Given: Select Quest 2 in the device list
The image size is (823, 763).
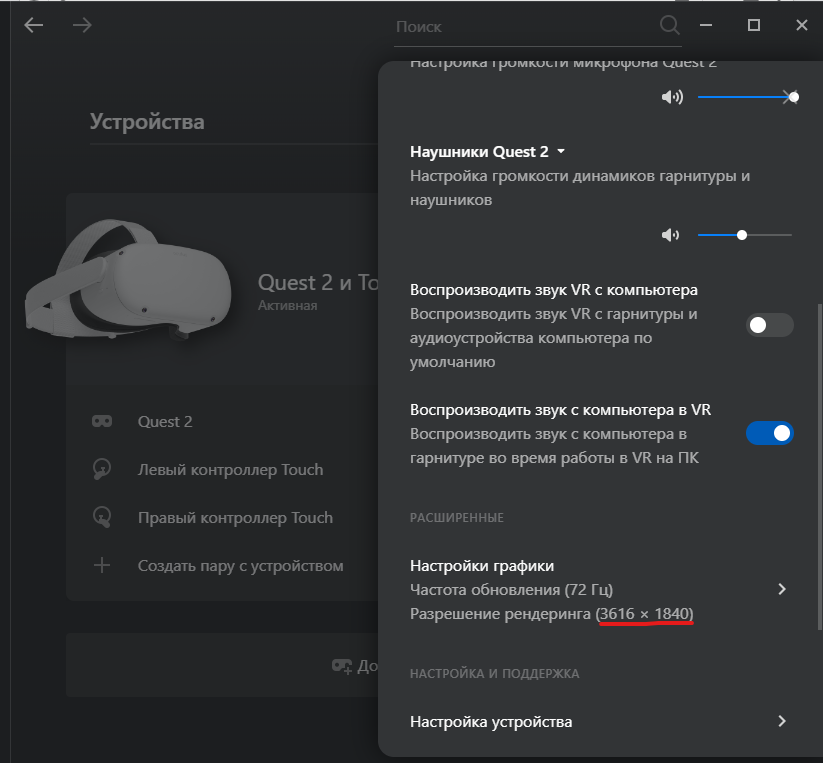Looking at the screenshot, I should click(165, 422).
